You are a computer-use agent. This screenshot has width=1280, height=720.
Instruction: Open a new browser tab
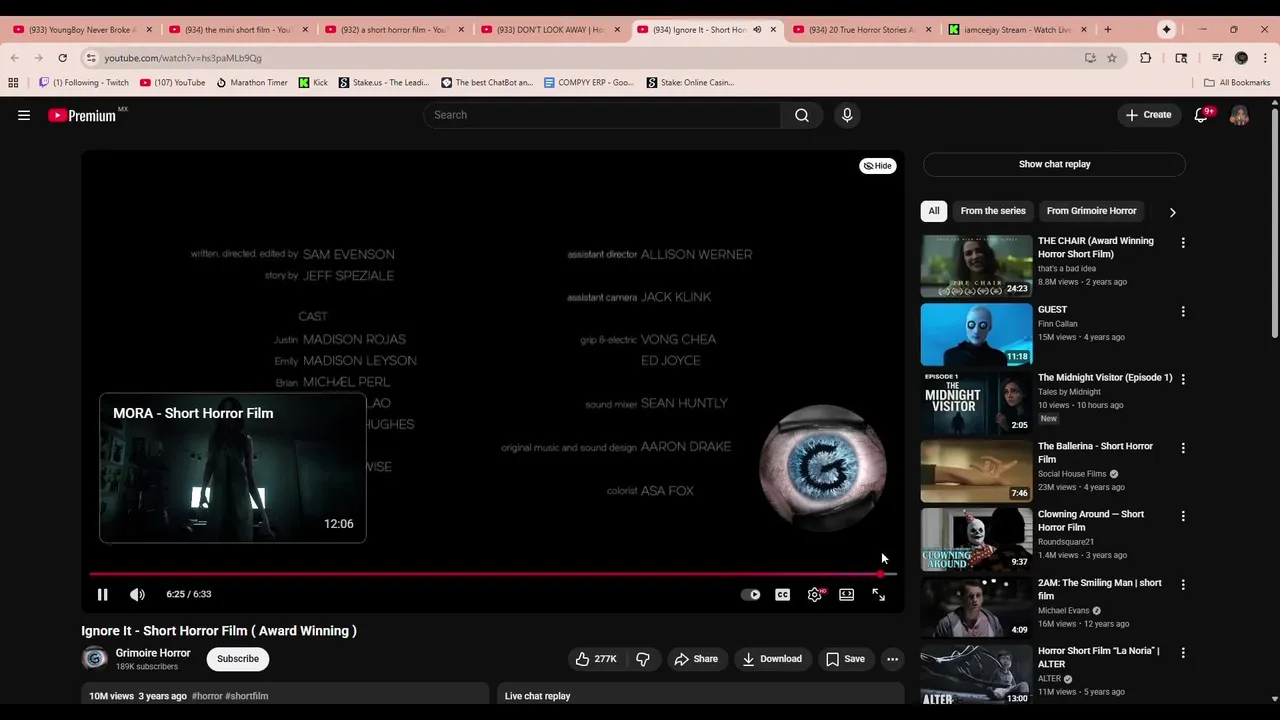1107,29
